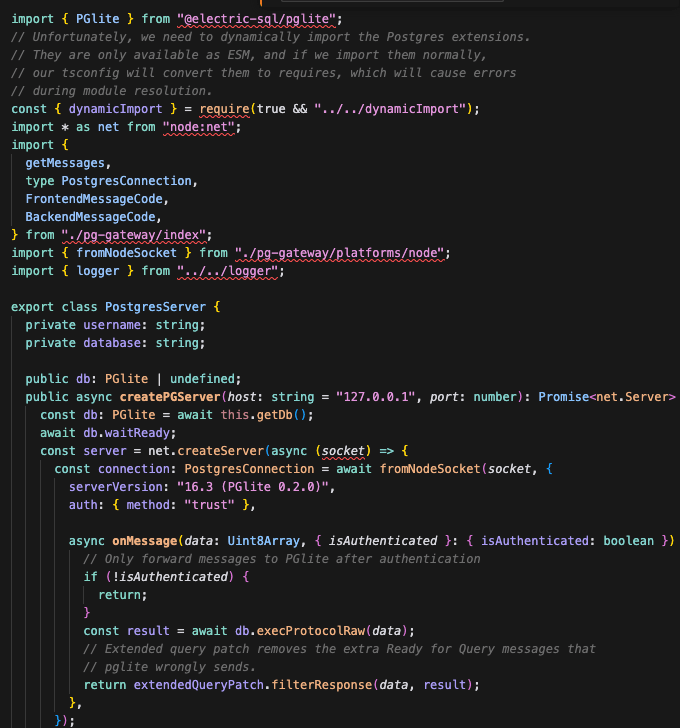
Task: Click the "private database" field declaration
Action: click(115, 343)
